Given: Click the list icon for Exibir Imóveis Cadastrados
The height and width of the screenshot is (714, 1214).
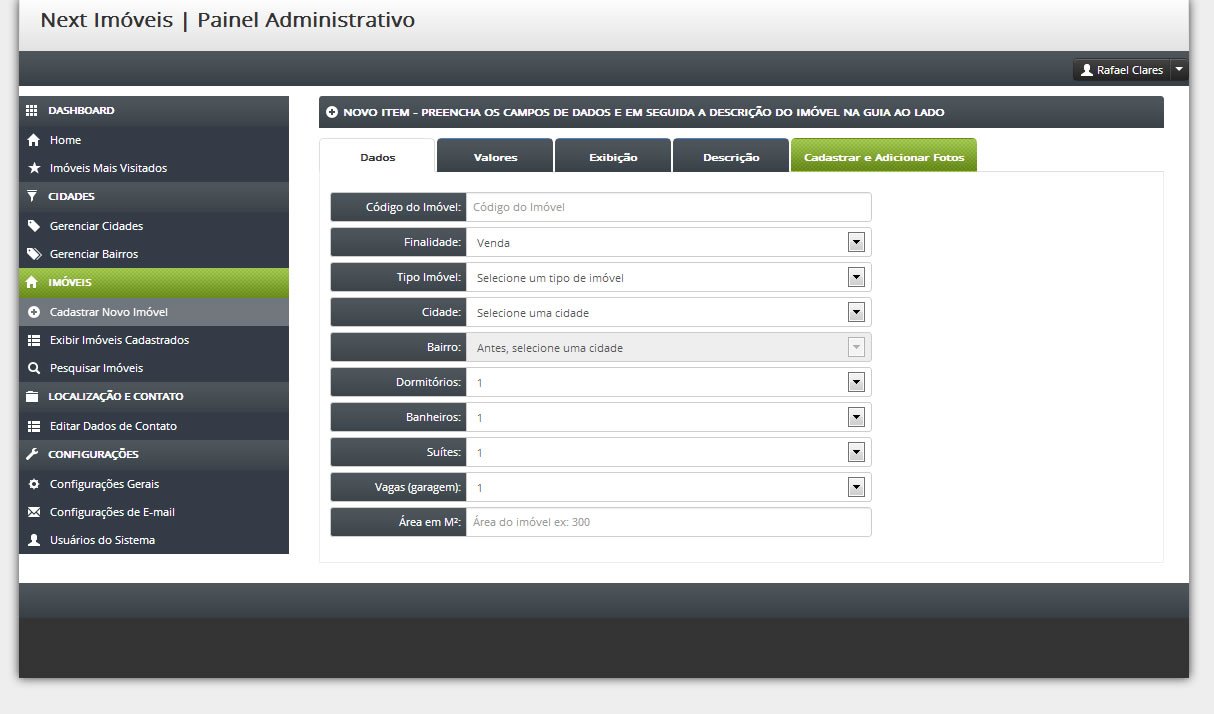Looking at the screenshot, I should pyautogui.click(x=33, y=340).
